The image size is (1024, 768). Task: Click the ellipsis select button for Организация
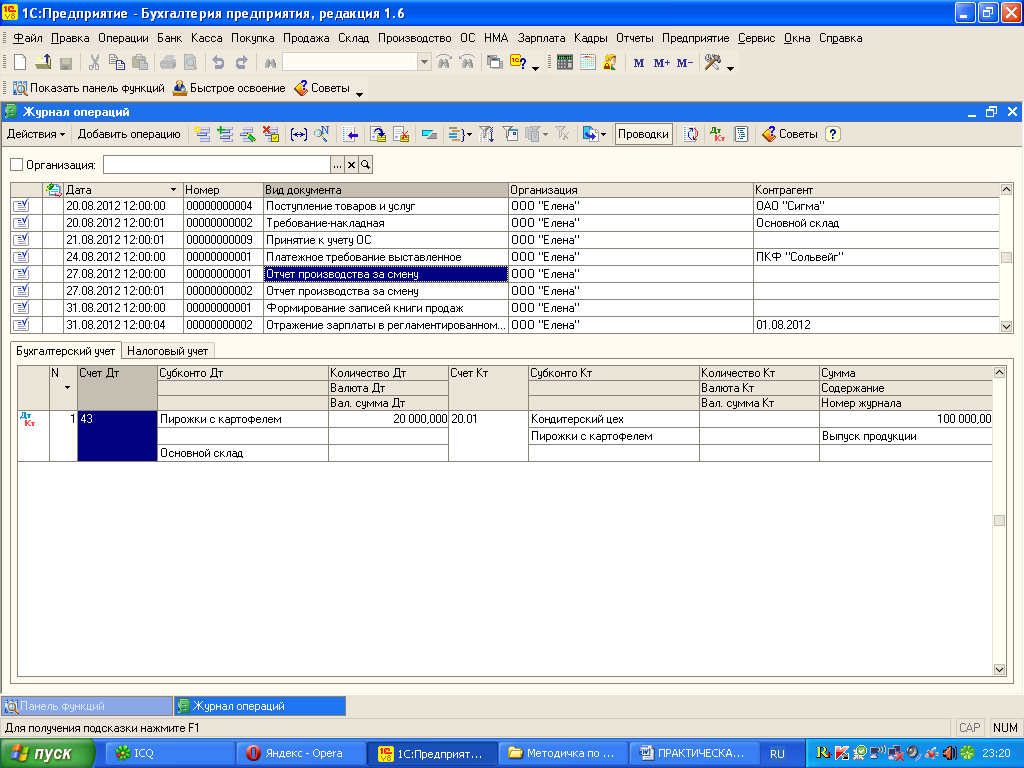pyautogui.click(x=337, y=165)
